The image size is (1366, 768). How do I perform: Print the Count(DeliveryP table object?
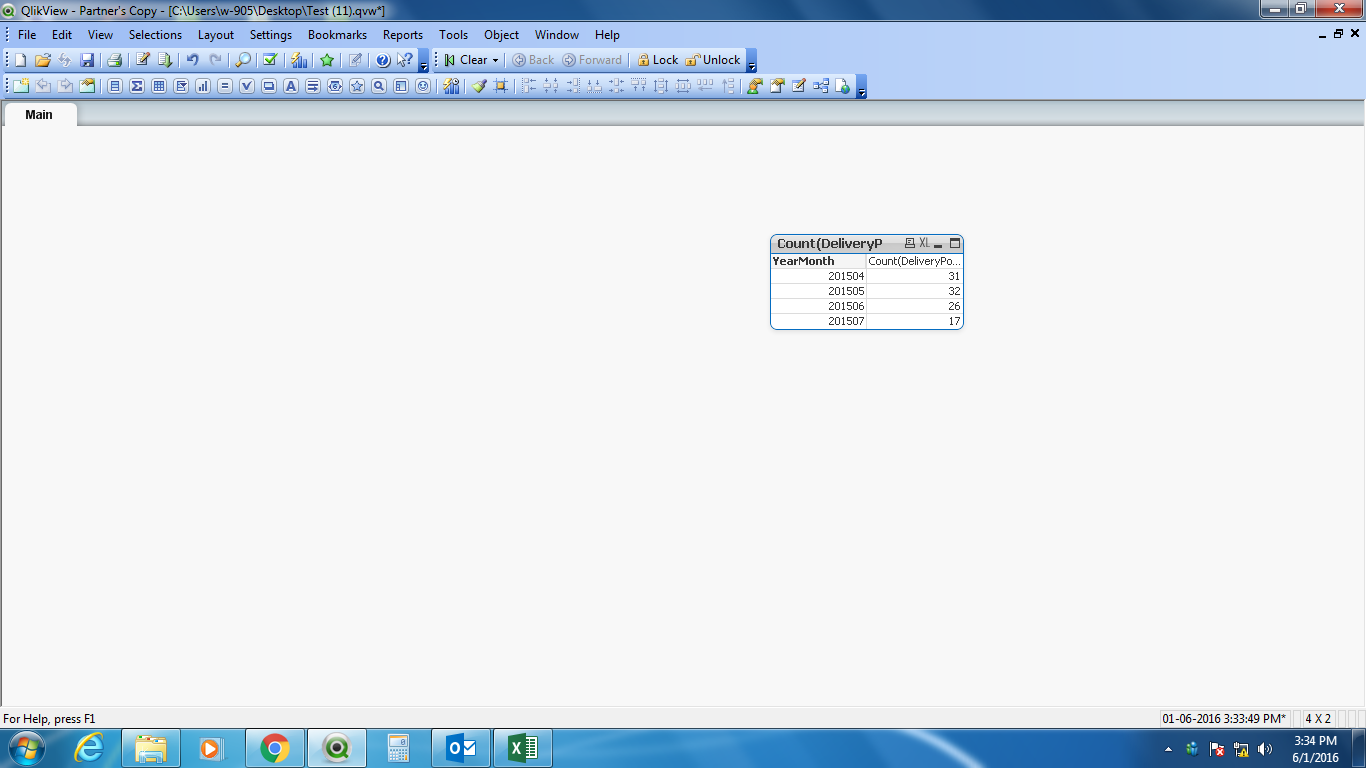[x=909, y=243]
